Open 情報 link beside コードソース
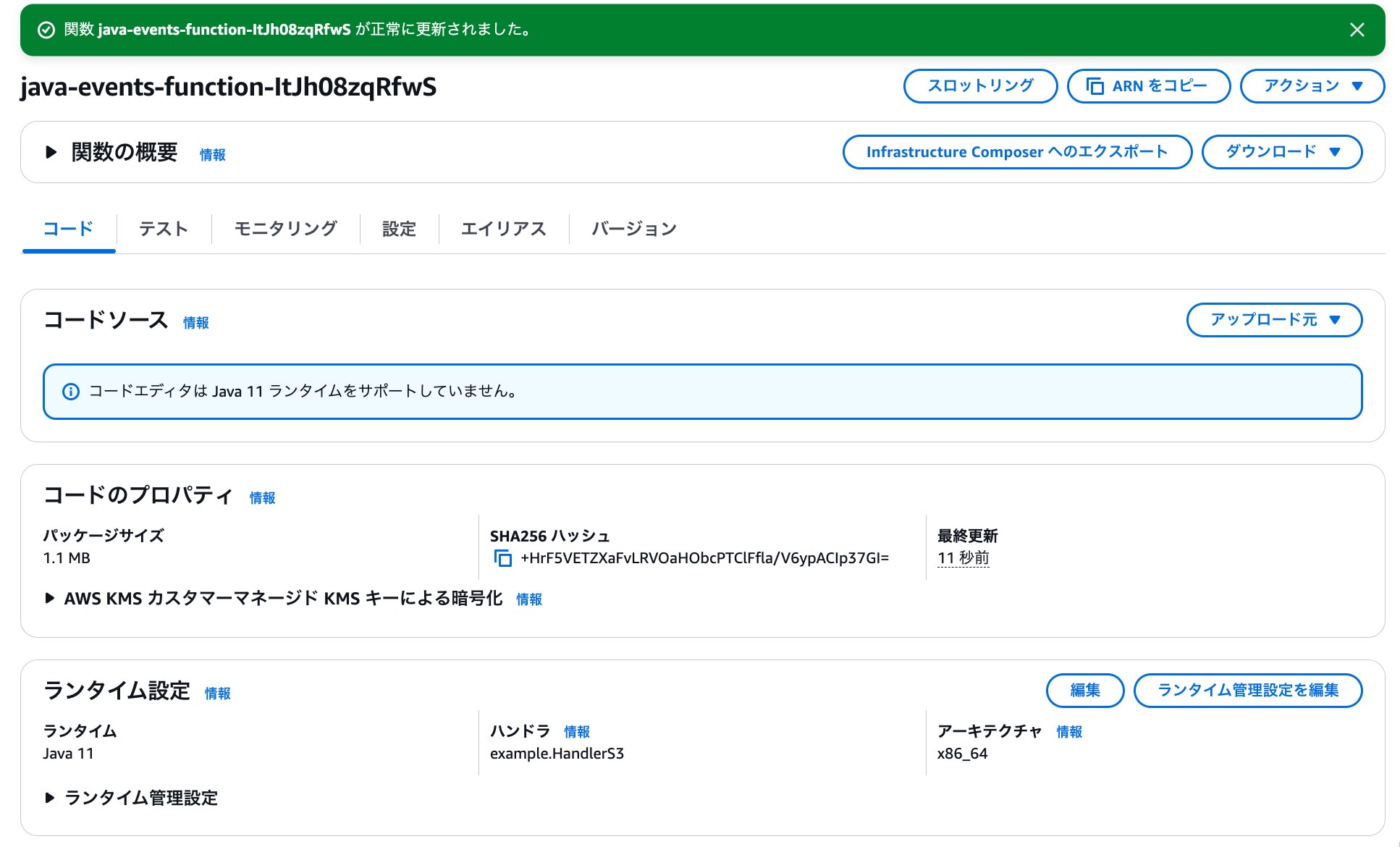 click(196, 323)
